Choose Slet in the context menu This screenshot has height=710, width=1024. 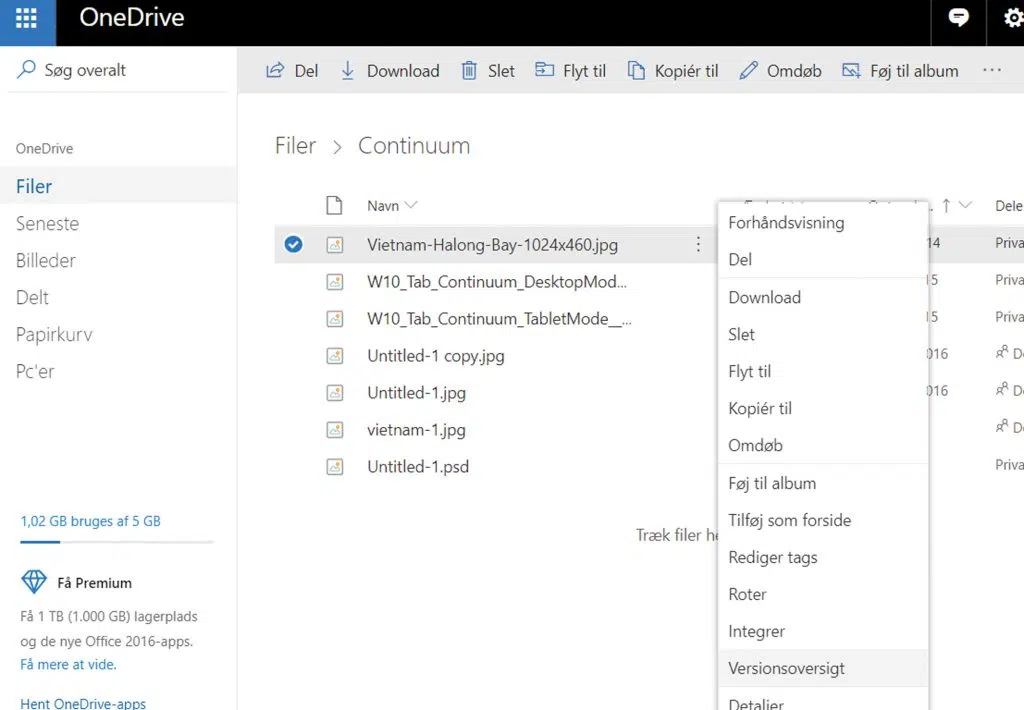point(823,334)
